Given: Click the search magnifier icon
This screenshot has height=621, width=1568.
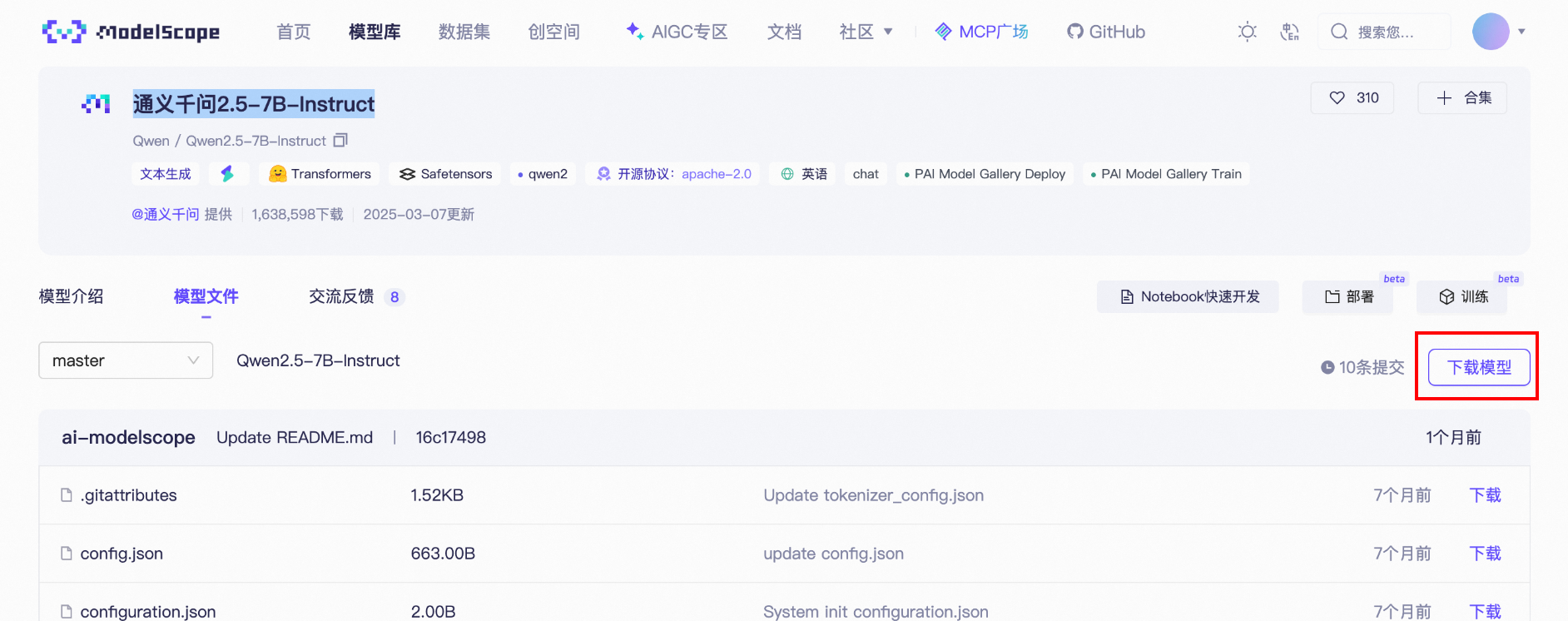Looking at the screenshot, I should pyautogui.click(x=1339, y=32).
